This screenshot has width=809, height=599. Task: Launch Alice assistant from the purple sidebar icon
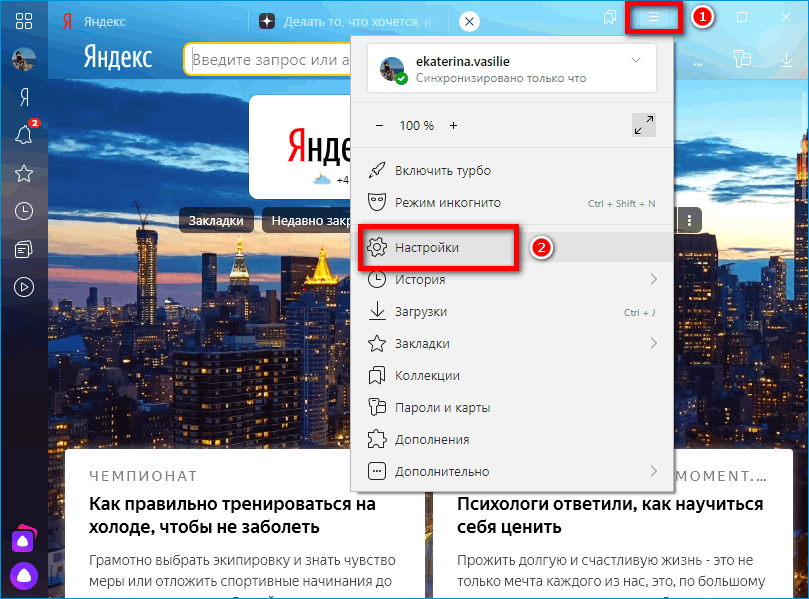(23, 576)
